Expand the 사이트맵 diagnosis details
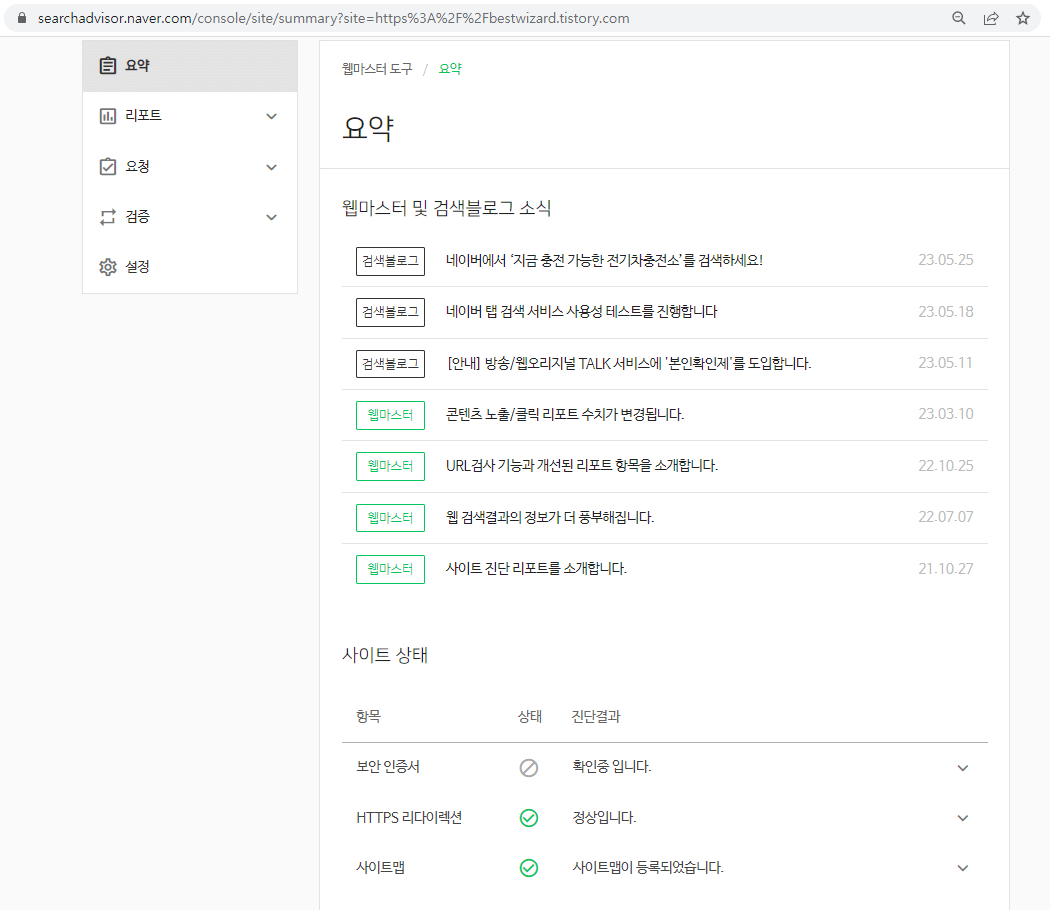 point(962,868)
